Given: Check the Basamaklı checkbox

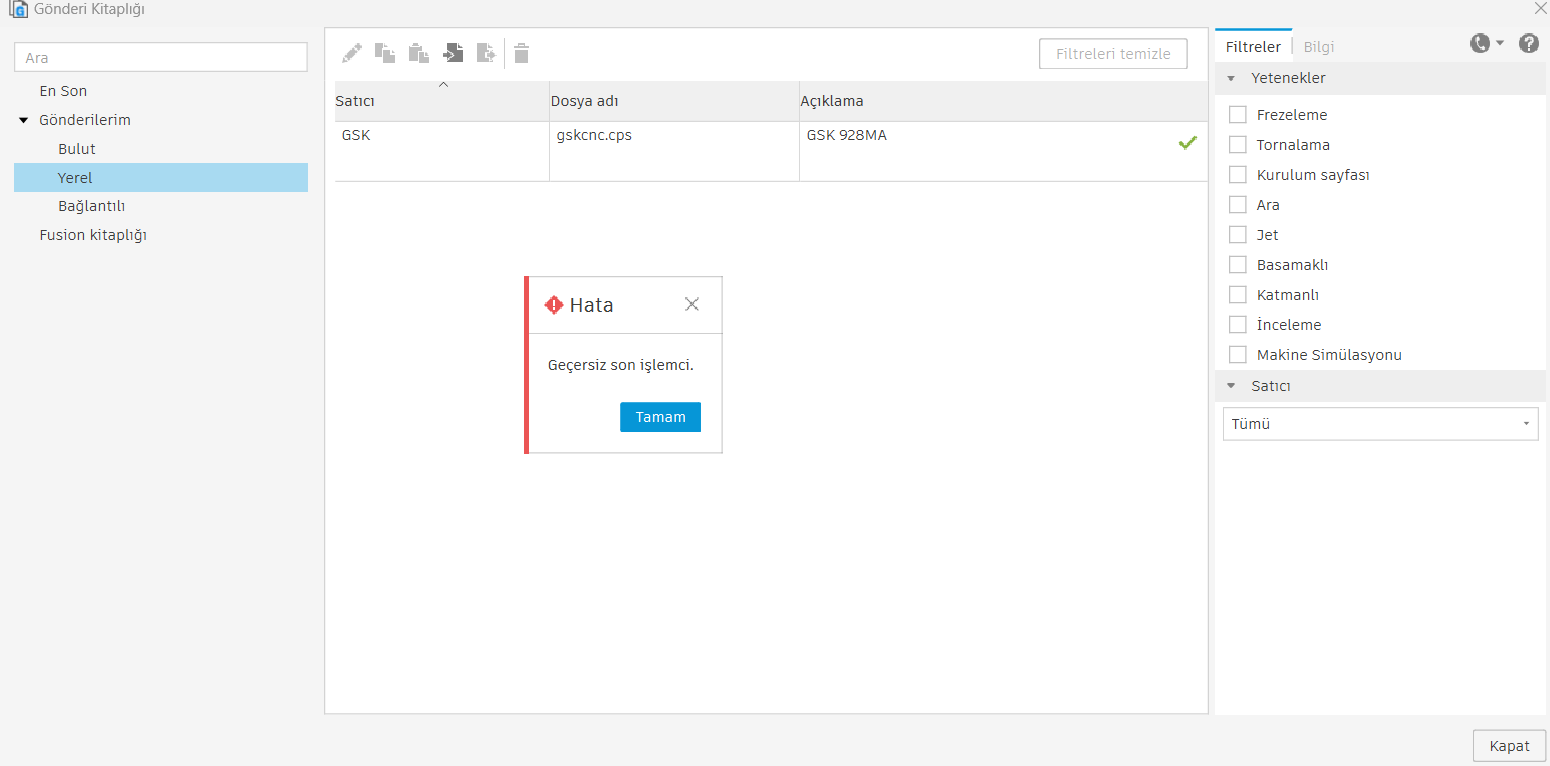Looking at the screenshot, I should (x=1238, y=265).
